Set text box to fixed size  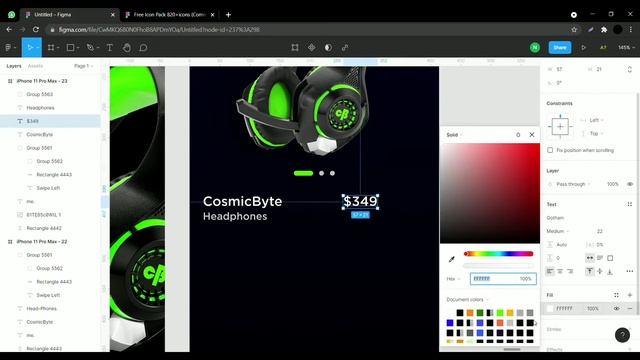pos(610,258)
